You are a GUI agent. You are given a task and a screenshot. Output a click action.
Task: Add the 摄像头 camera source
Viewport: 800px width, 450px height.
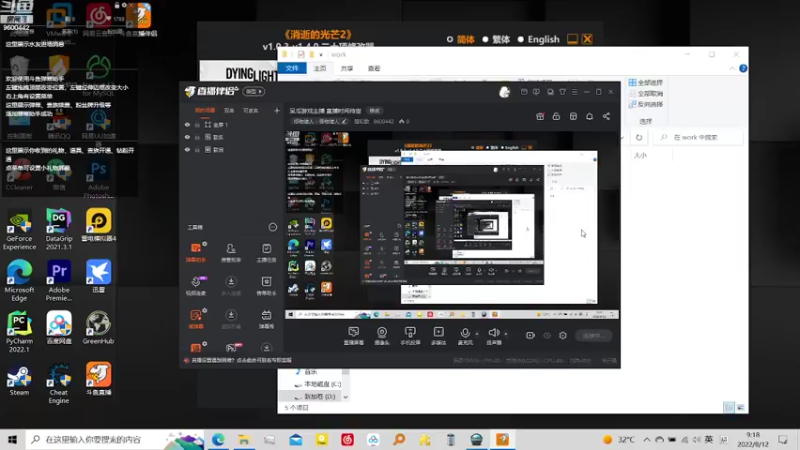(382, 335)
